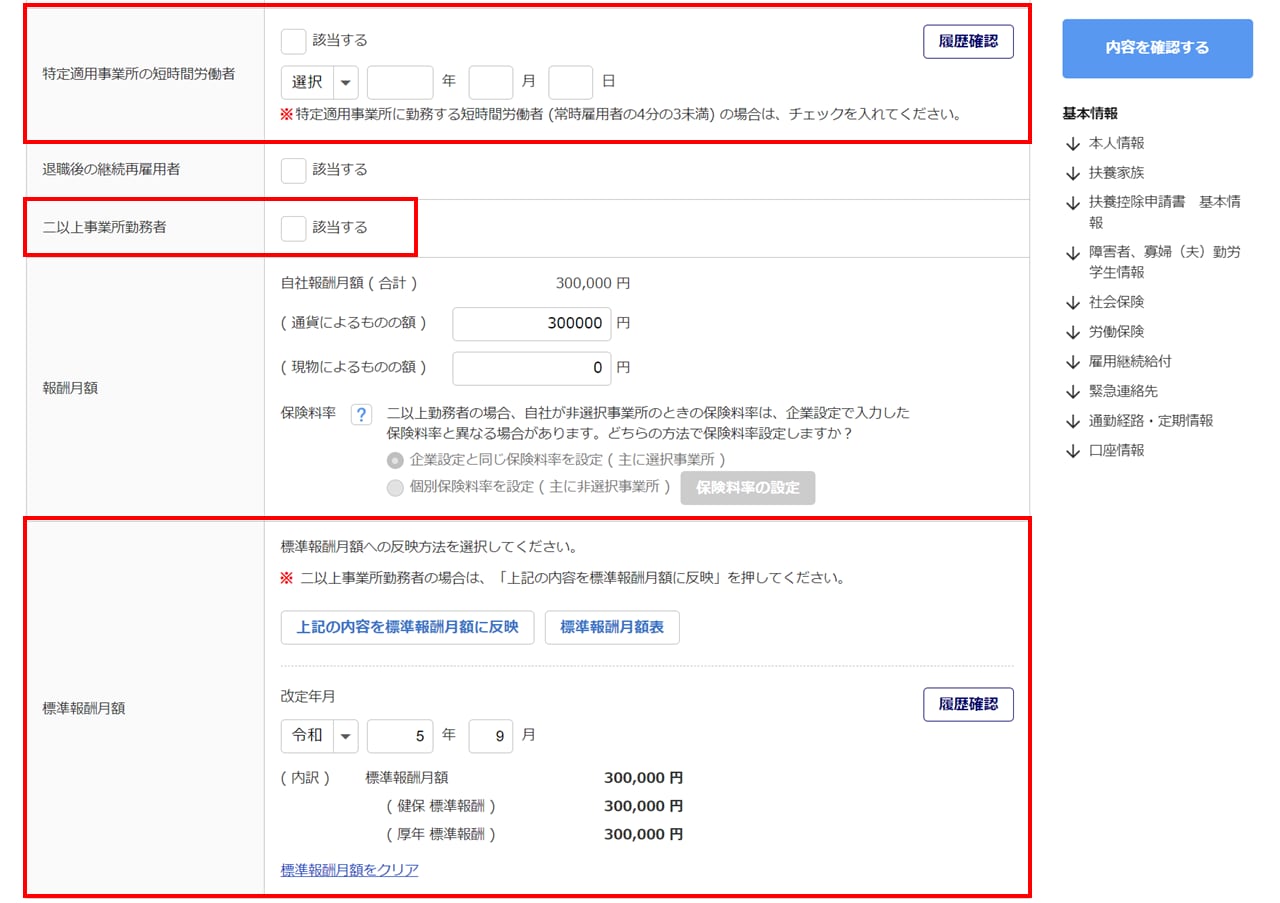The image size is (1280, 903).
Task: Click the 通貨によるものの額 field showing 300000
Action: (x=532, y=324)
